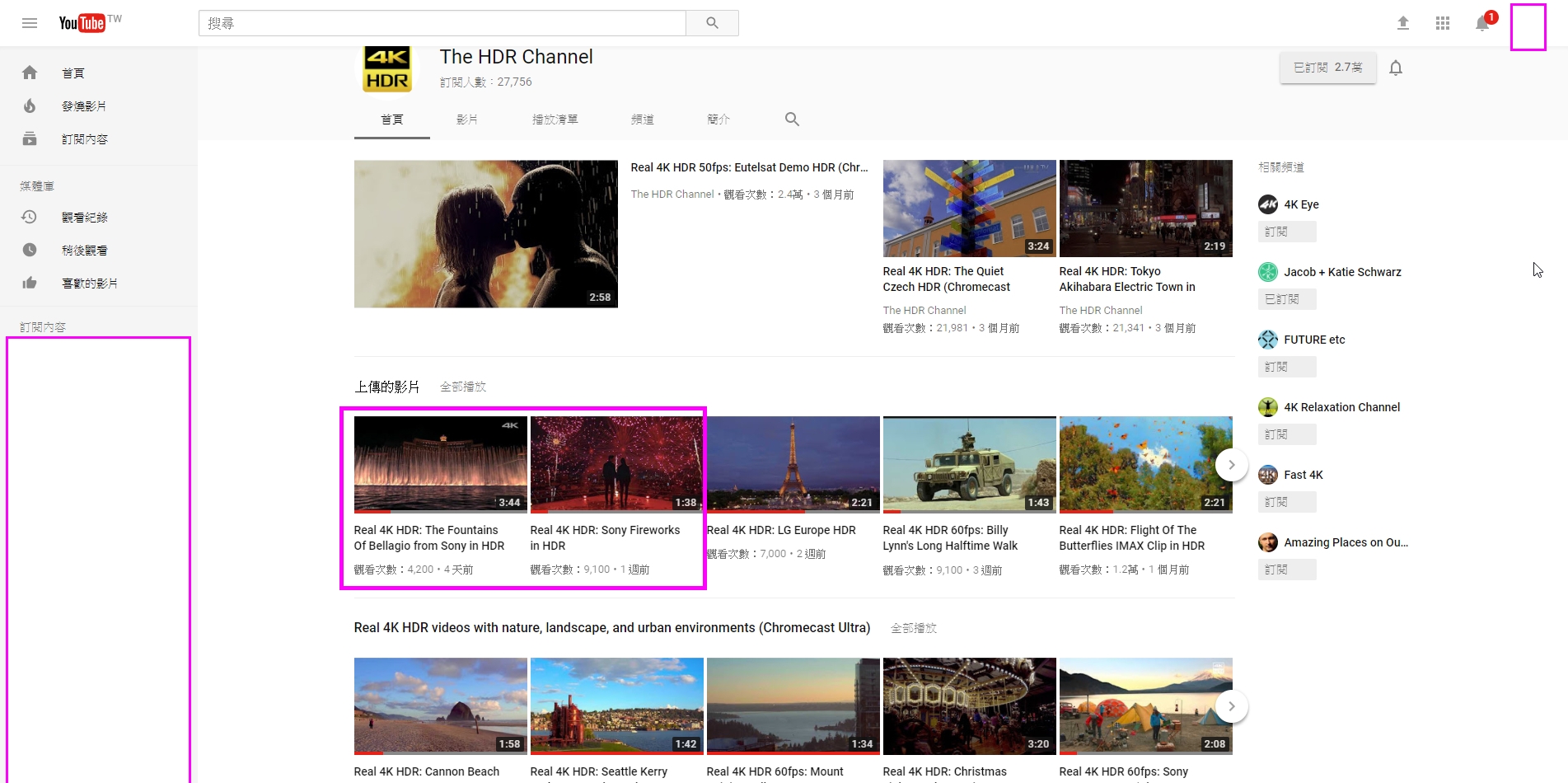Click the YouTube TW logo
The height and width of the screenshot is (783, 1568).
90,23
